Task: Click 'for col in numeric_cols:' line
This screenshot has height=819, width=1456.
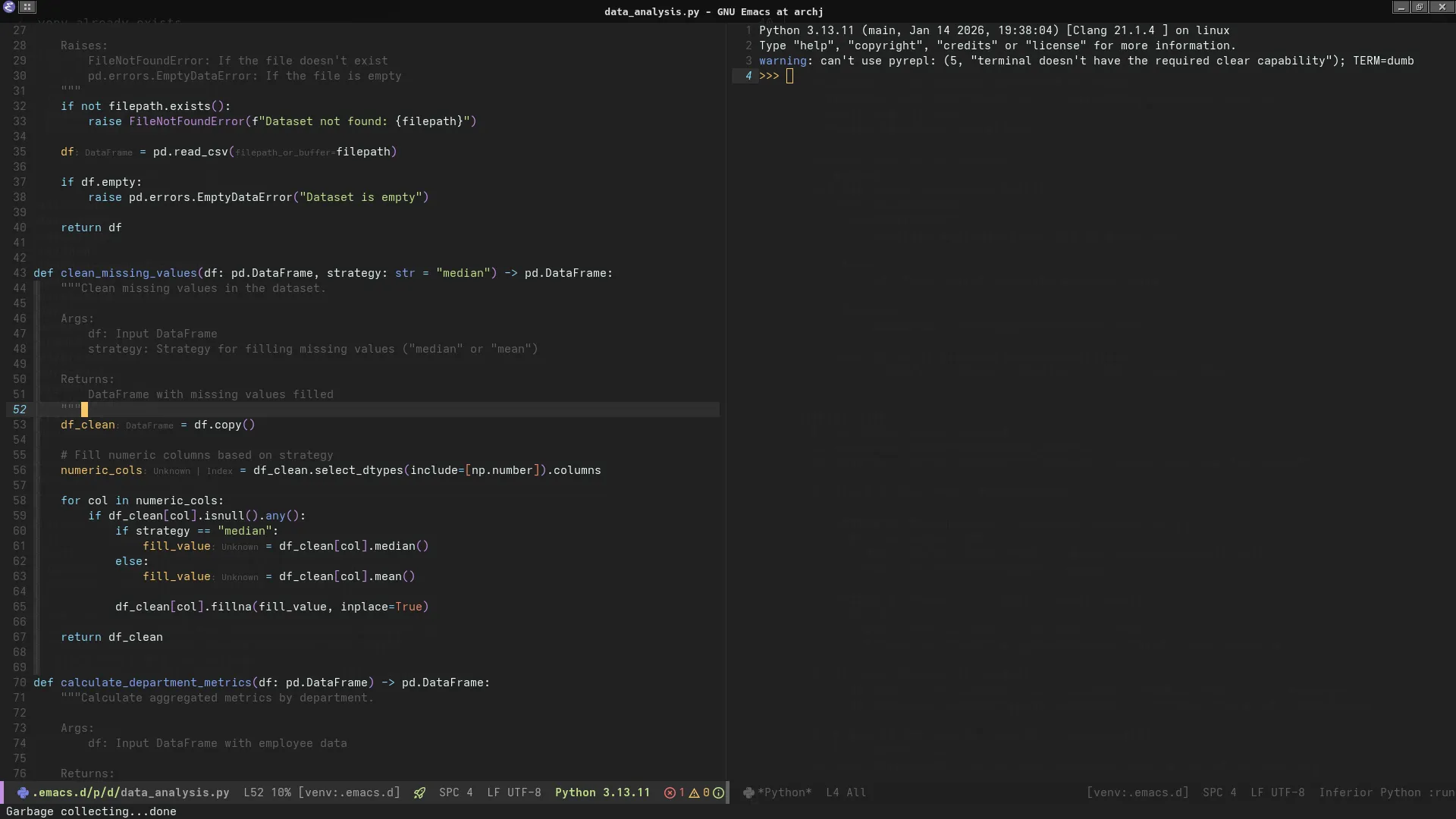Action: [x=143, y=500]
